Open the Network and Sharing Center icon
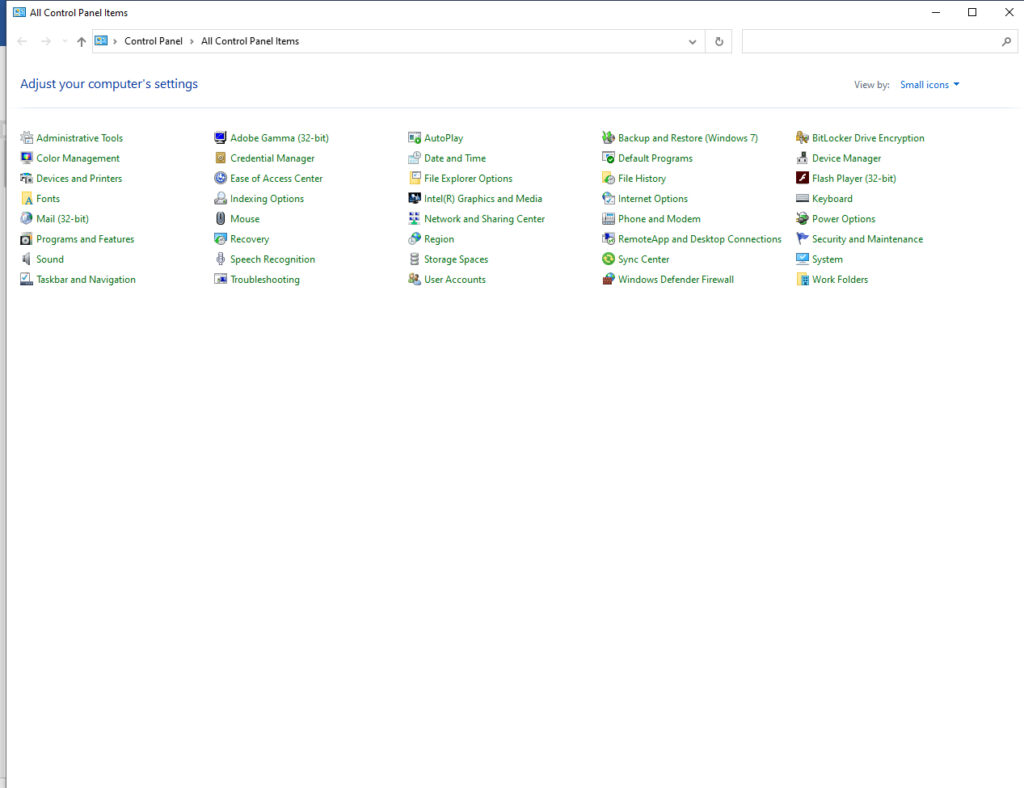This screenshot has height=788, width=1024. [x=414, y=219]
